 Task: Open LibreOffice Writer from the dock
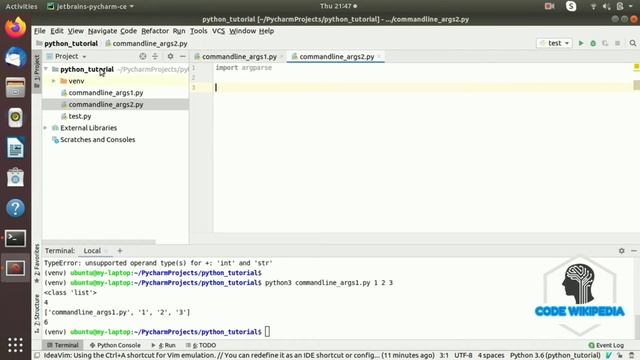tap(16, 148)
